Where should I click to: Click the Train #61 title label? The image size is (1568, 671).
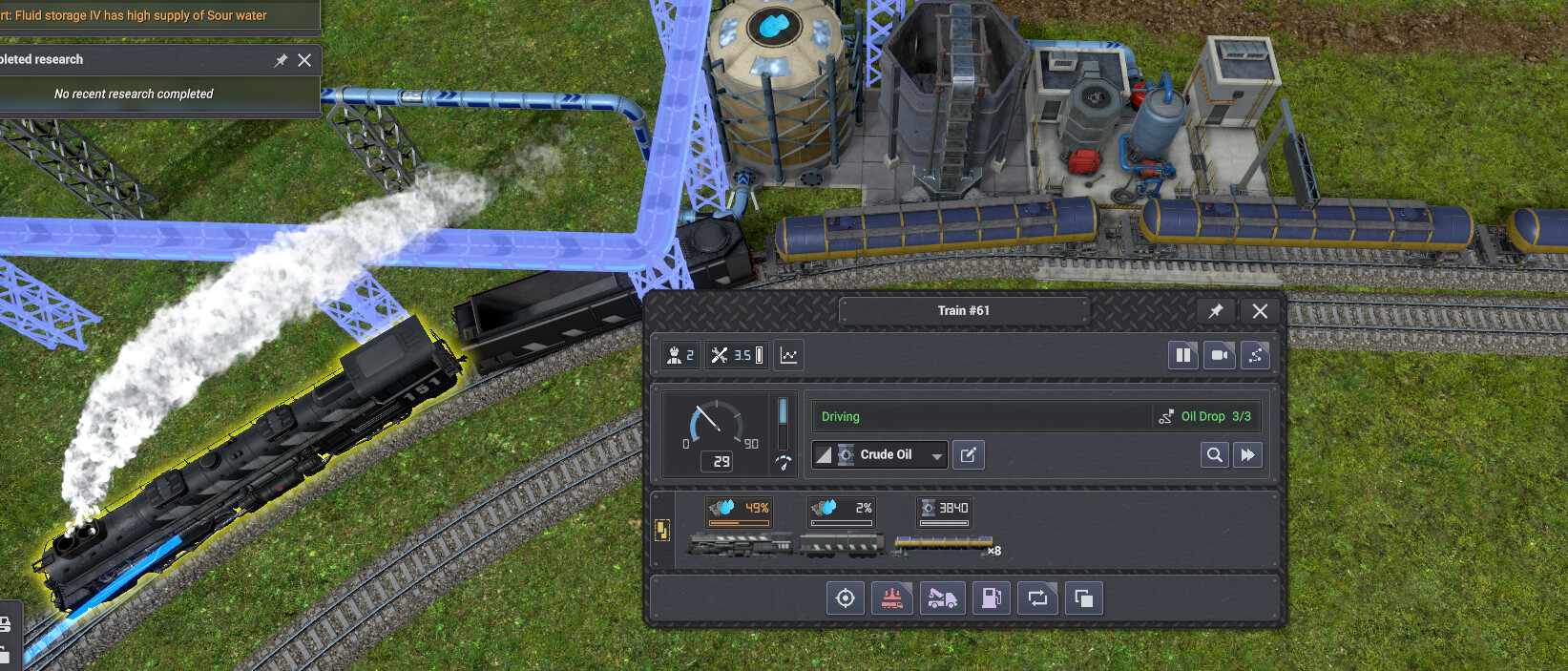point(963,310)
